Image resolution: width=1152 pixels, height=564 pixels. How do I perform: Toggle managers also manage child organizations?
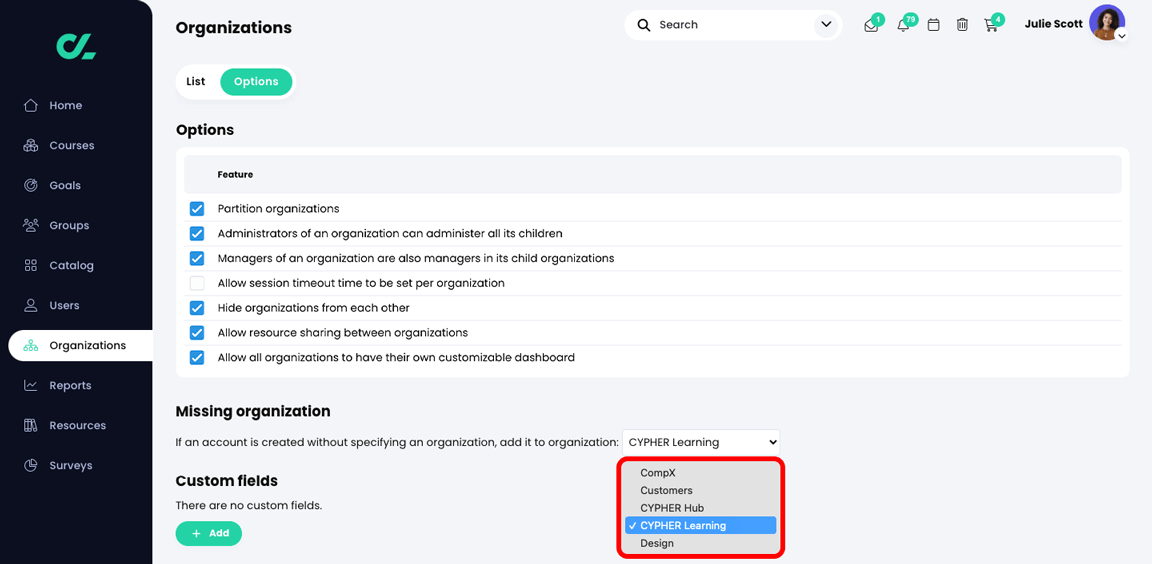[x=197, y=258]
